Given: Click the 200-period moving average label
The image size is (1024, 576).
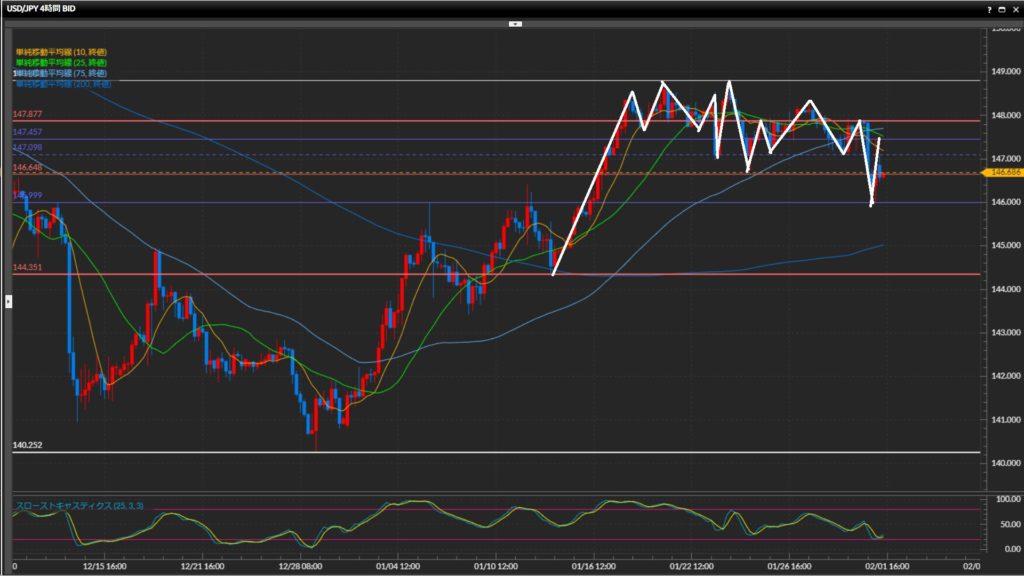Looking at the screenshot, I should tap(62, 85).
